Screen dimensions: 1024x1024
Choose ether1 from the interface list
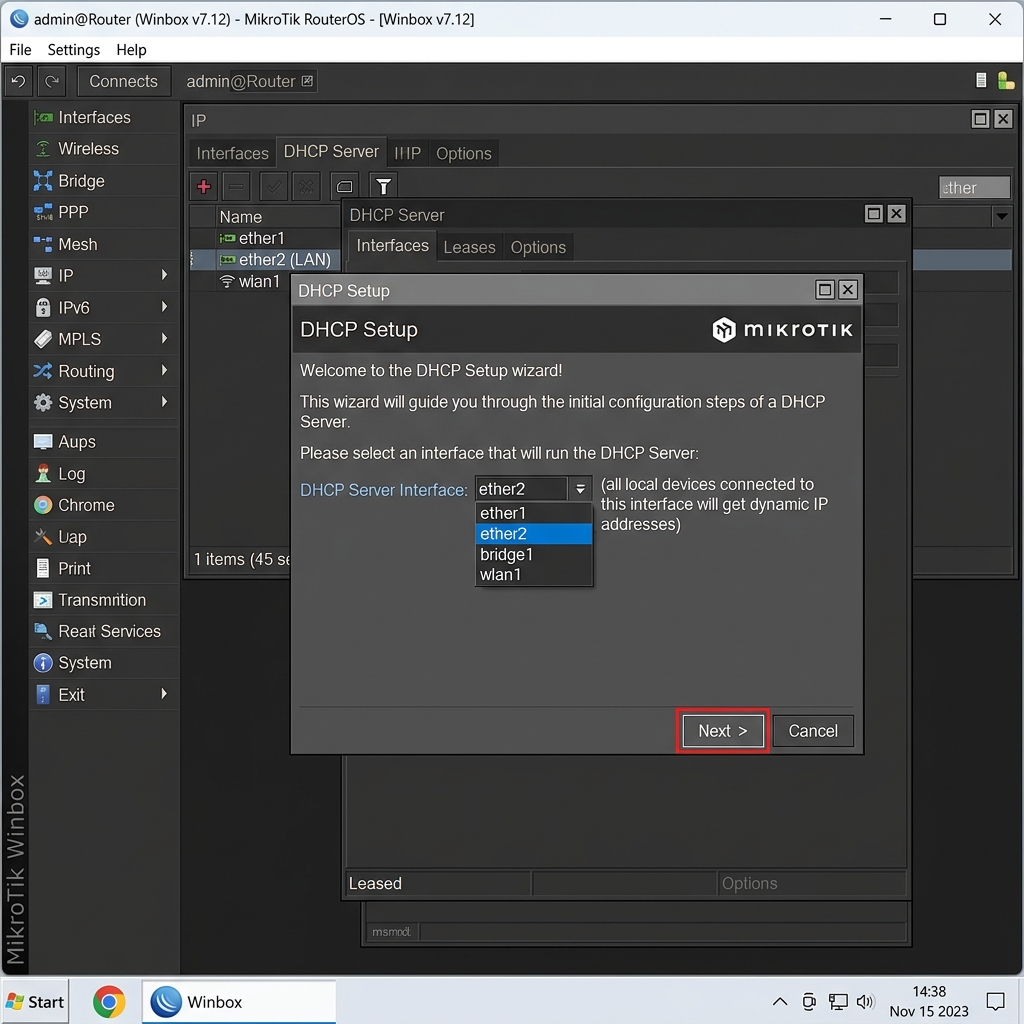point(534,513)
